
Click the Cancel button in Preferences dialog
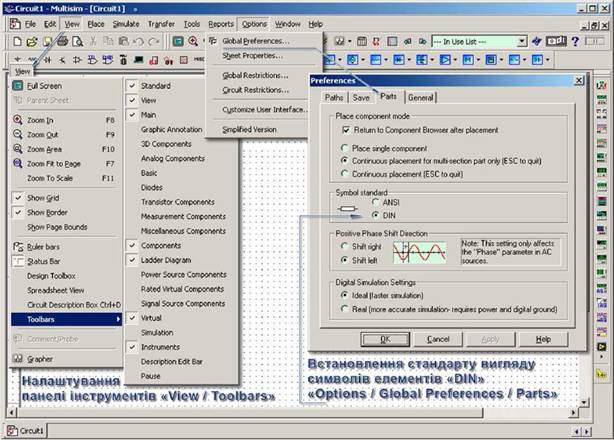tap(439, 339)
